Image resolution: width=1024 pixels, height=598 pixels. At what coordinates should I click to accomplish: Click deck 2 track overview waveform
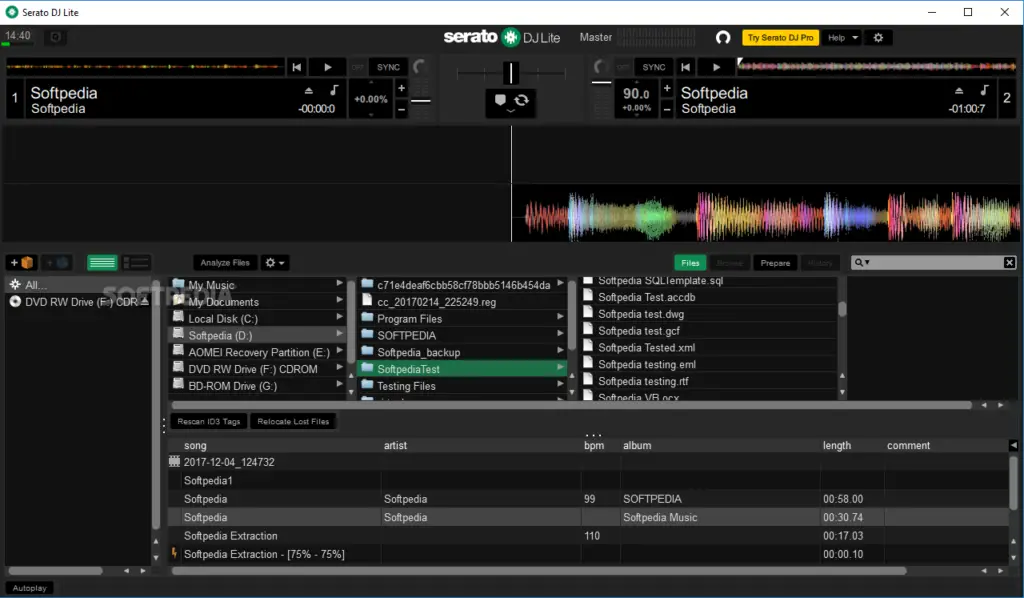tap(876, 66)
